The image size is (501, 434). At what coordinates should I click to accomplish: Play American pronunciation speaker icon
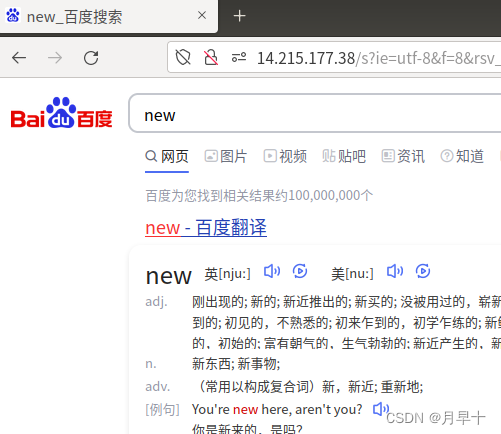pyautogui.click(x=395, y=271)
